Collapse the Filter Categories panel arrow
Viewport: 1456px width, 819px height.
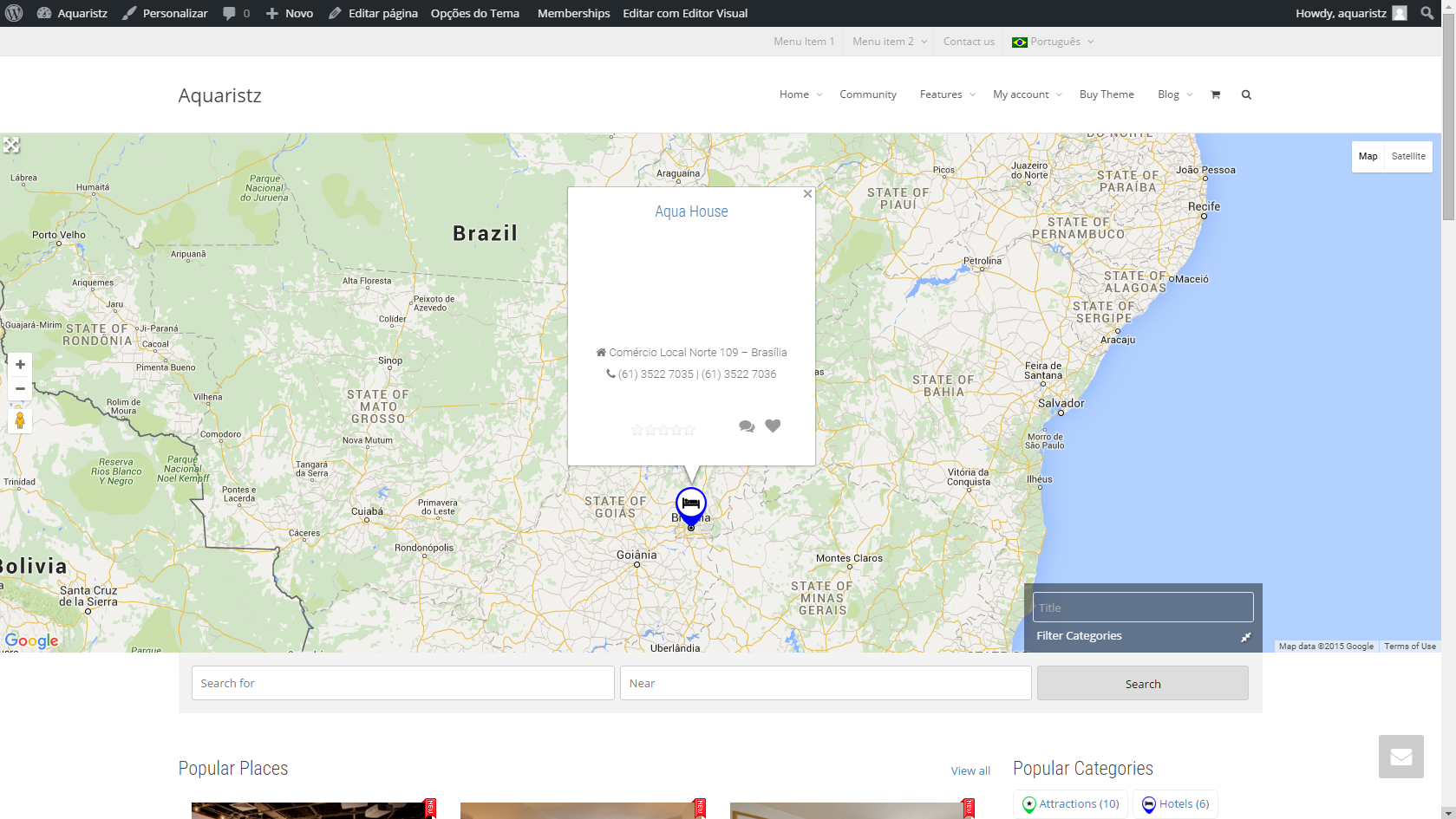point(1246,637)
